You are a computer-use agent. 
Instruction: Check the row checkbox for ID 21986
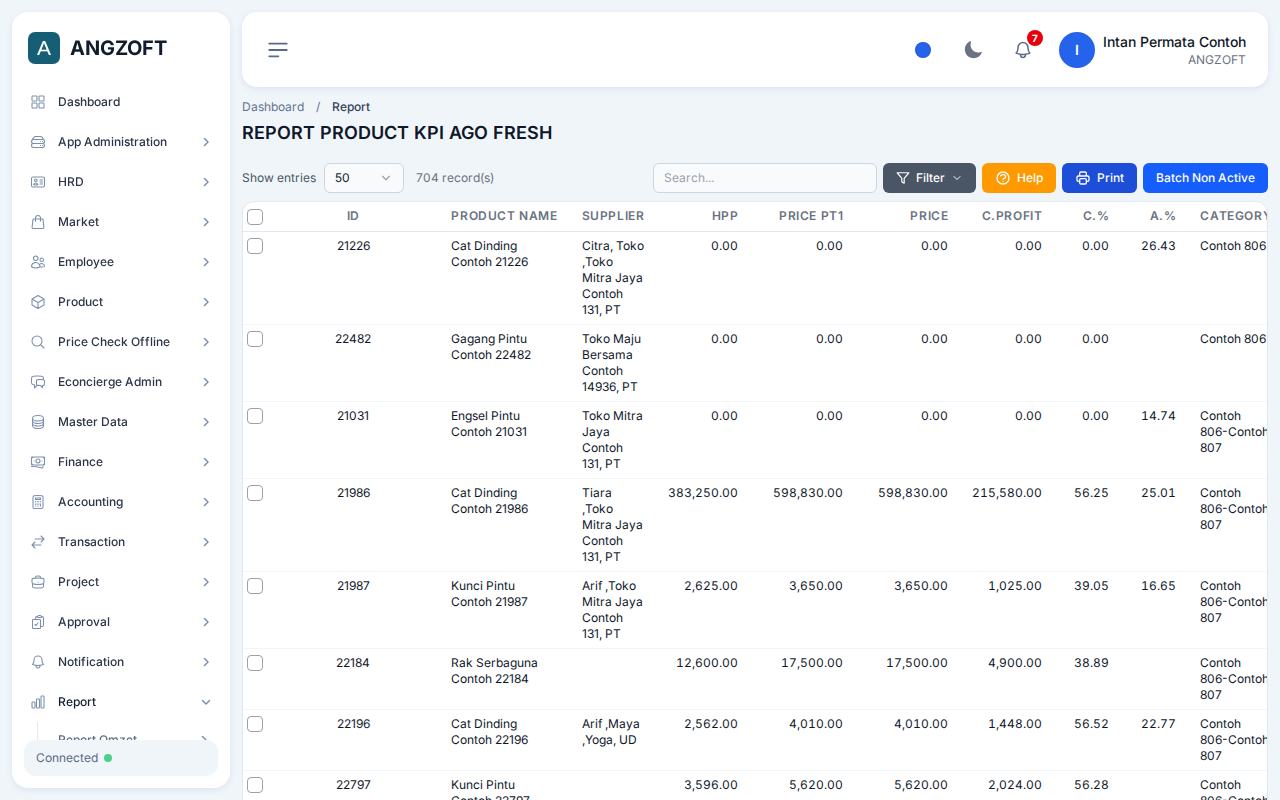tap(255, 493)
